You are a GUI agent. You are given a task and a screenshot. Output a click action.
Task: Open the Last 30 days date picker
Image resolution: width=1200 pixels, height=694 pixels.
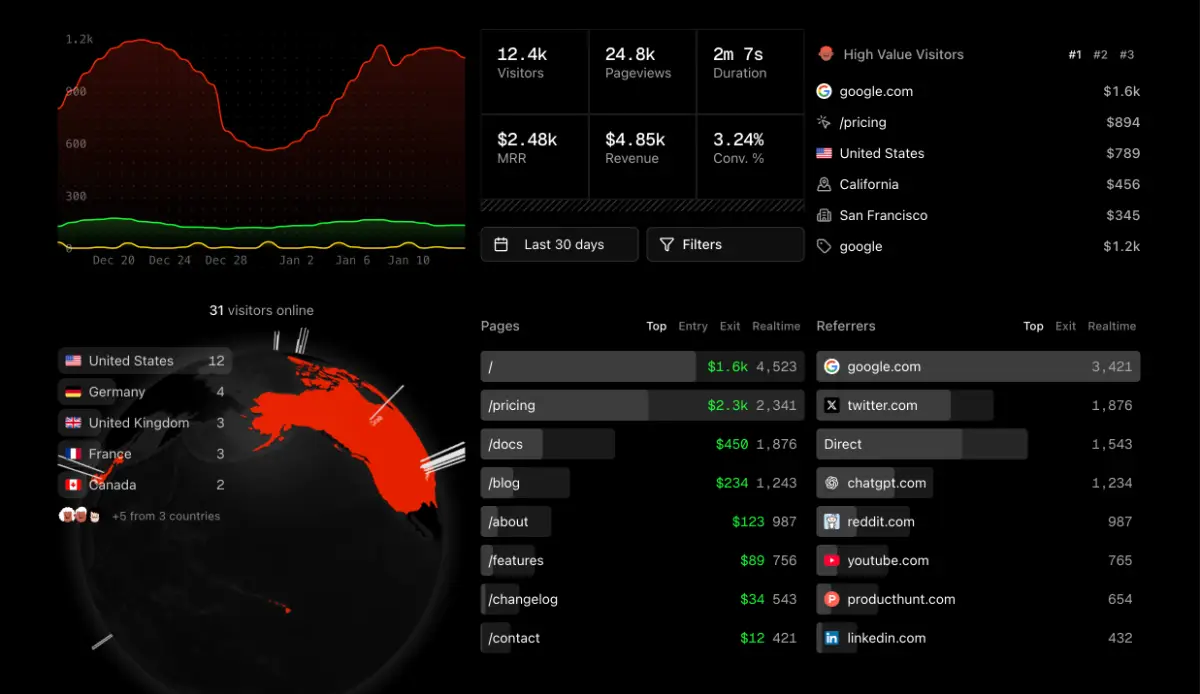(559, 245)
